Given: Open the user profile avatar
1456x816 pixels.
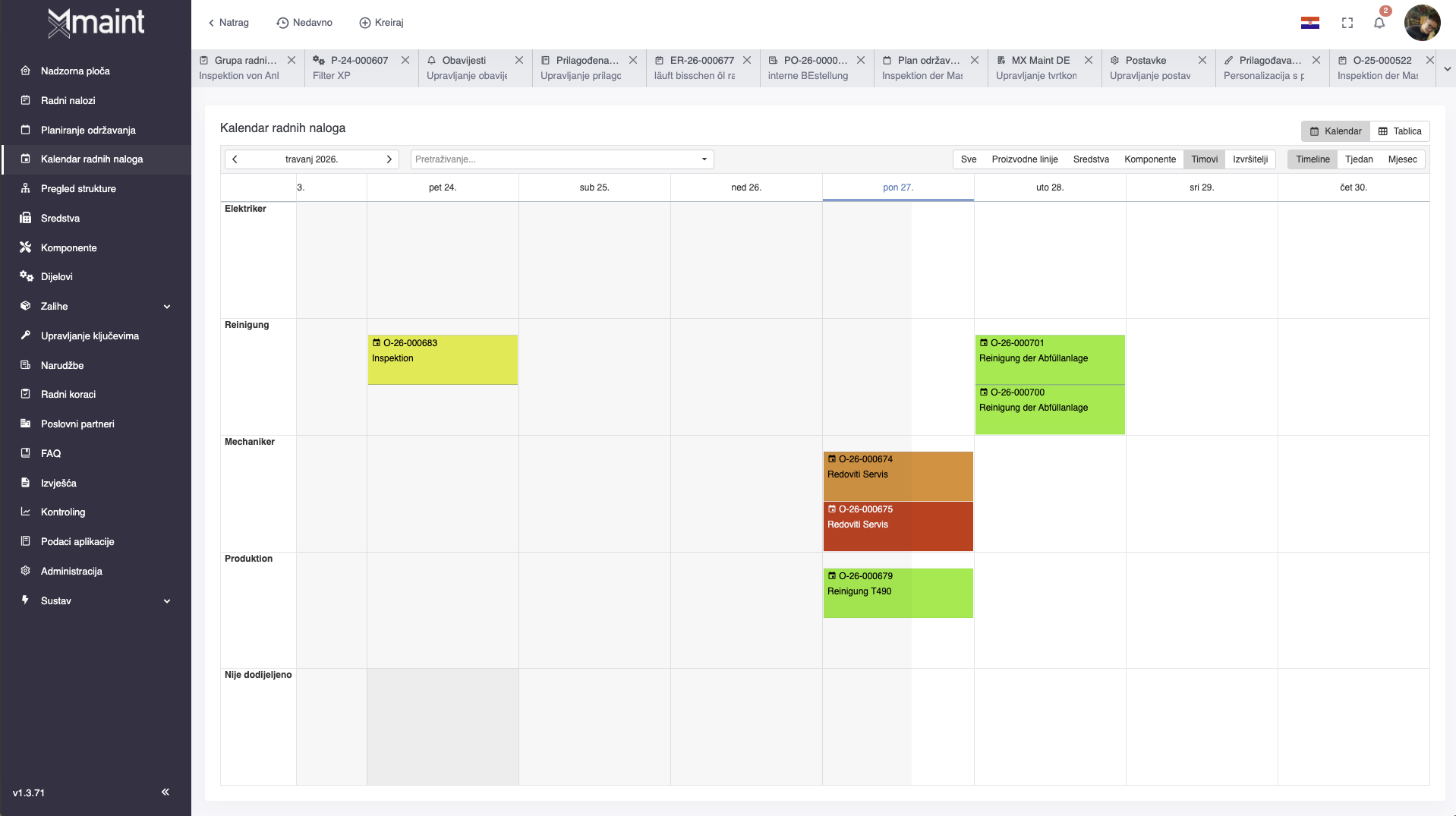Looking at the screenshot, I should point(1422,23).
